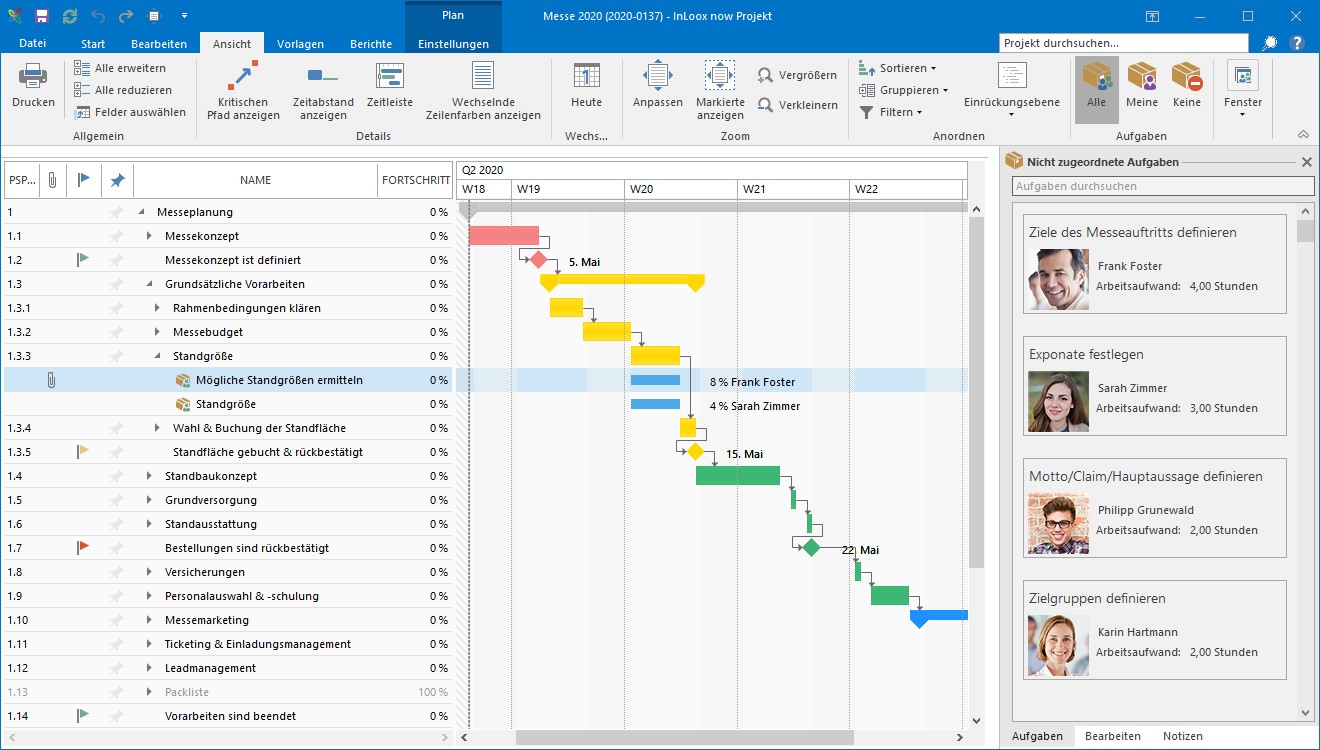The width and height of the screenshot is (1320, 750).
Task: Switch to the Start ribbon tab
Action: tap(93, 44)
